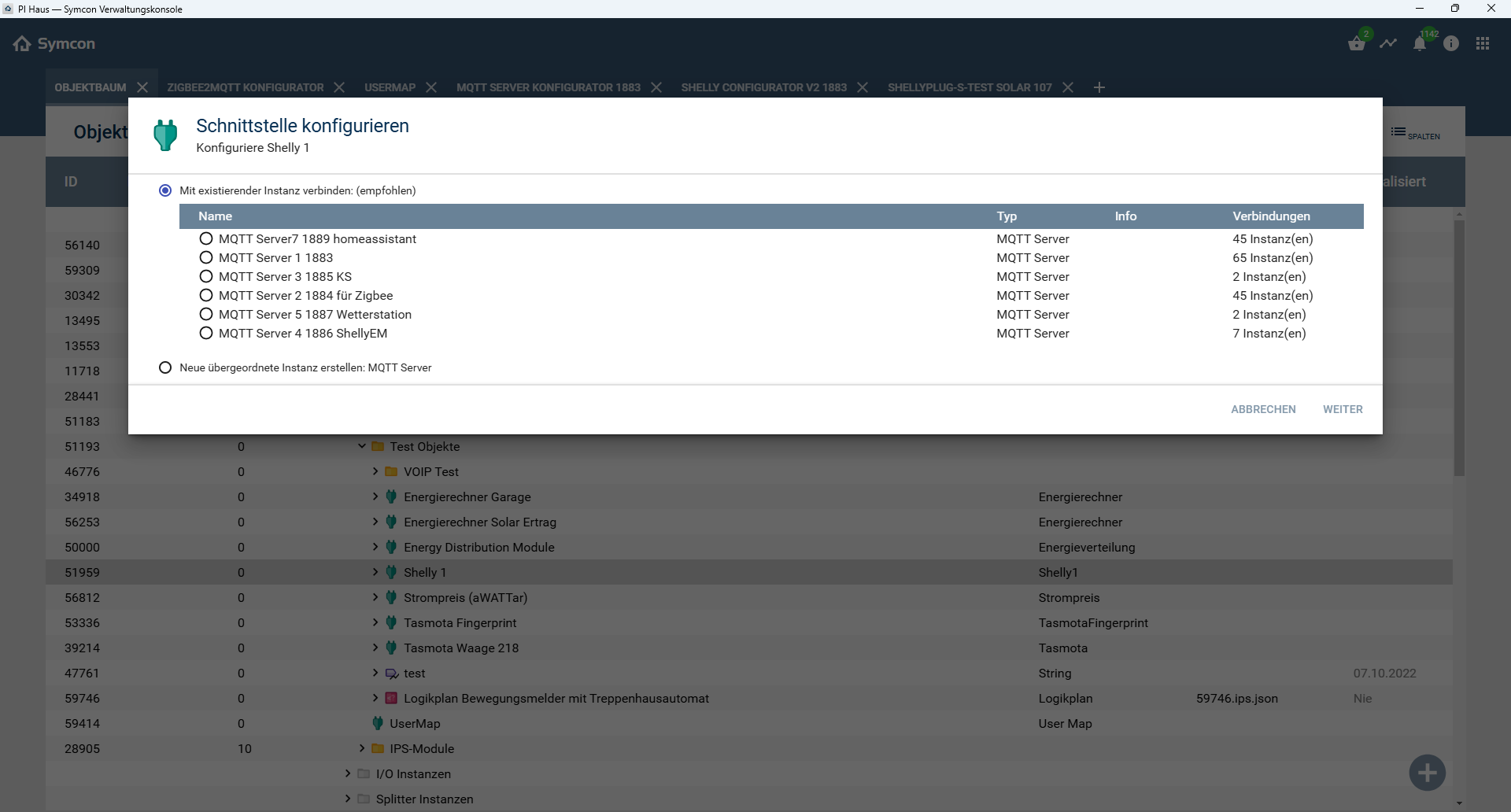1511x812 pixels.
Task: Switch to the USERMAP tab
Action: (390, 87)
